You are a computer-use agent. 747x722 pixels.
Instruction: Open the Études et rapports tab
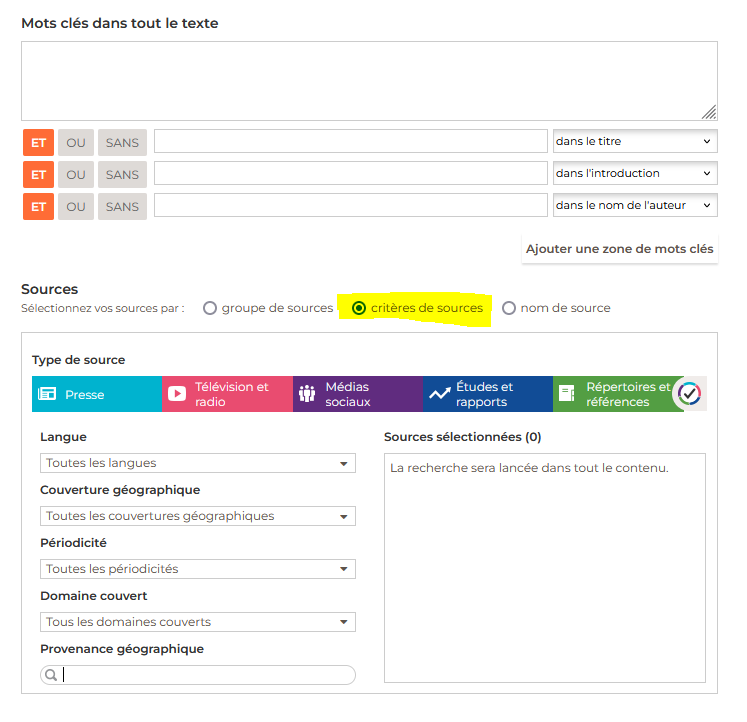(x=488, y=394)
